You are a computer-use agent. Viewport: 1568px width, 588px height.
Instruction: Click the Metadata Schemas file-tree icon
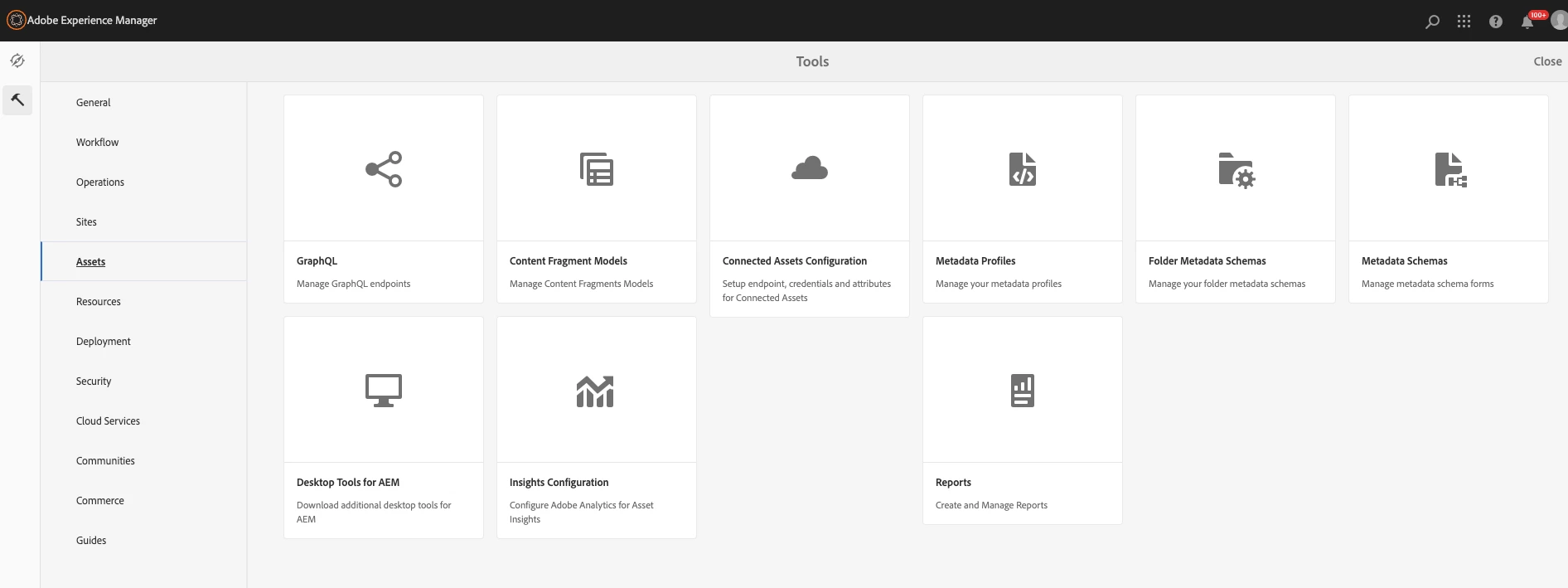(x=1450, y=169)
